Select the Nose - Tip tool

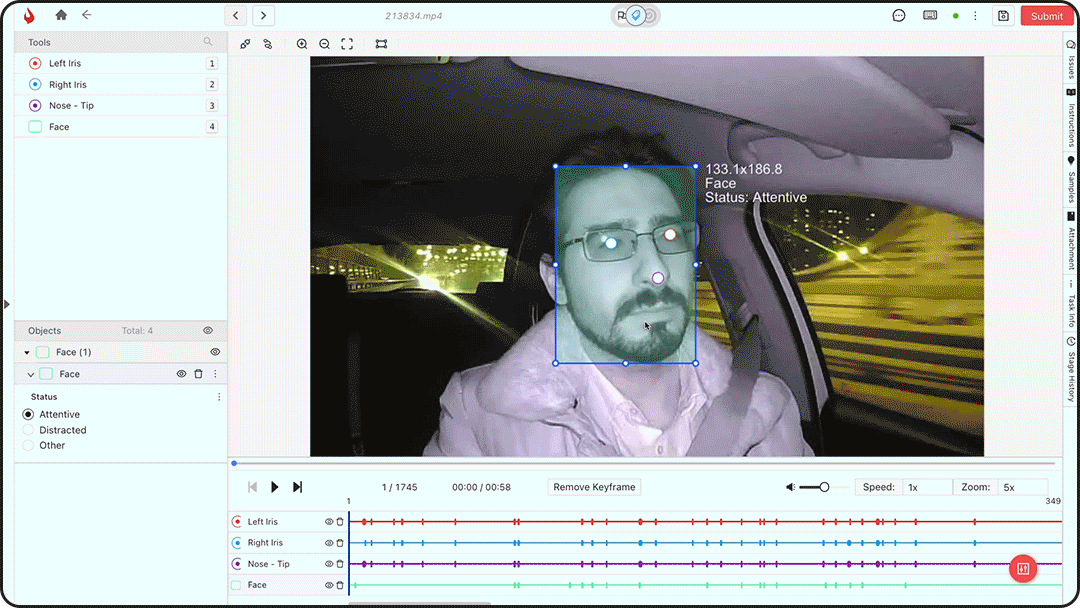[71, 106]
